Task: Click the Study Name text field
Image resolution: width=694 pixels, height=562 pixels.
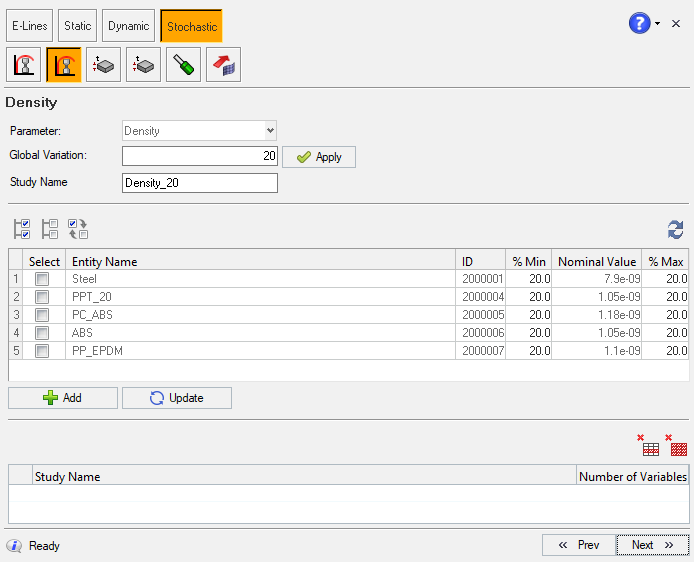Action: click(199, 183)
